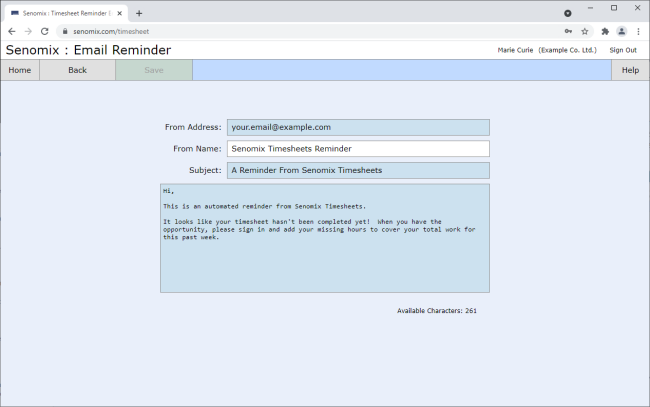650x407 pixels.
Task: Click inside the email body text area
Action: point(325,238)
